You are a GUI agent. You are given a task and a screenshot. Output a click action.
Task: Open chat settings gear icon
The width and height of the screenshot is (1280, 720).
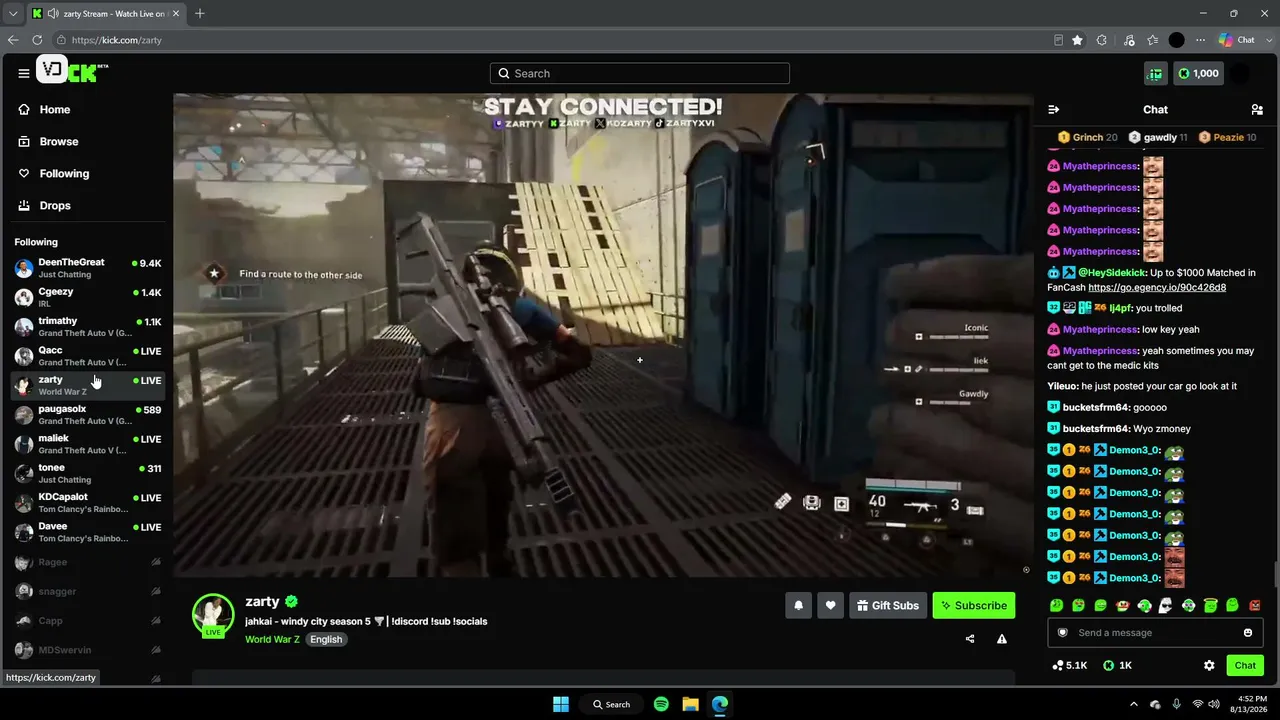[x=1209, y=665]
